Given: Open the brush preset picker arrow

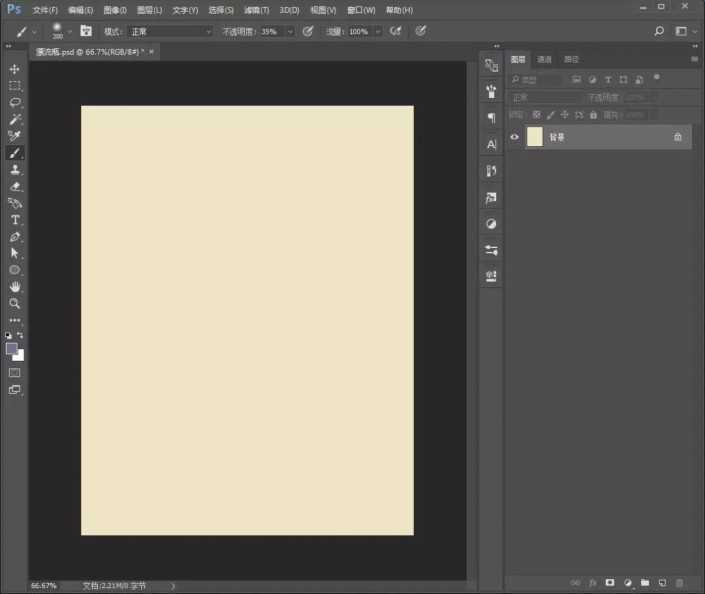Looking at the screenshot, I should tap(69, 31).
